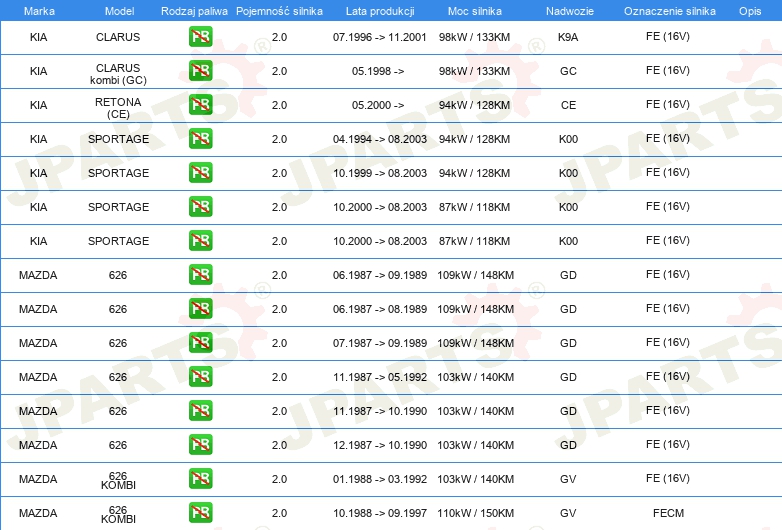
Task: Click the 'FECM' engine code cell
Action: point(668,513)
